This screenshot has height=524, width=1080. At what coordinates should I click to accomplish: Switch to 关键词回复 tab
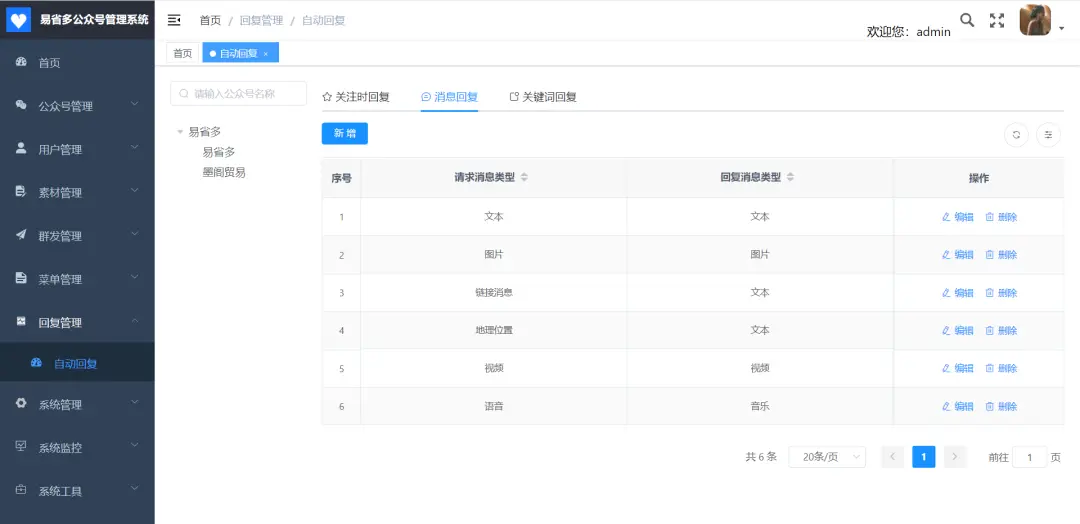pos(543,97)
